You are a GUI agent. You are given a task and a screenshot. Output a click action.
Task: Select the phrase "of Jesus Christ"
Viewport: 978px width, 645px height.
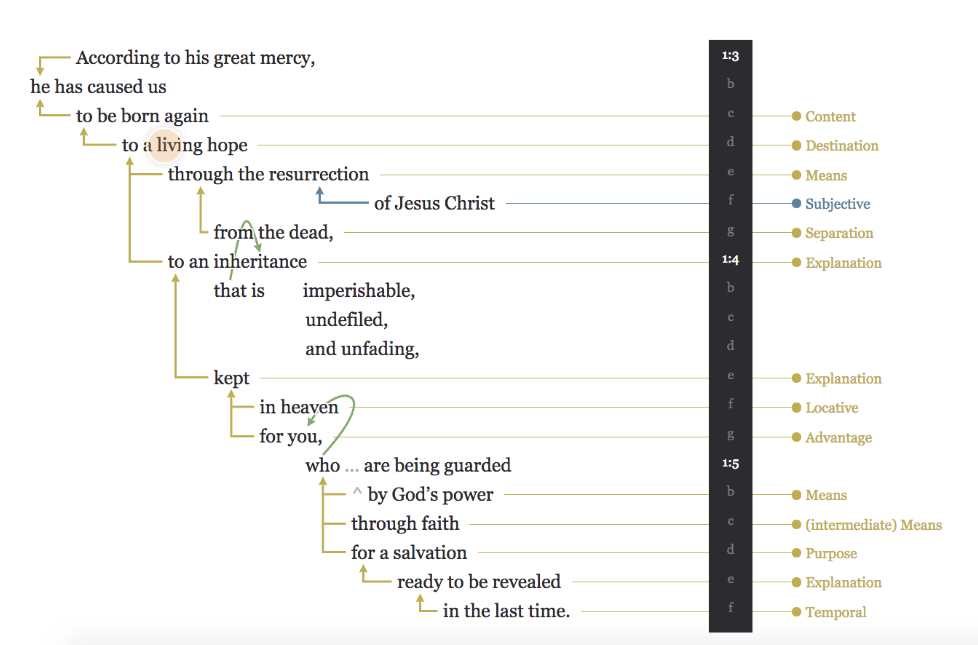click(434, 204)
